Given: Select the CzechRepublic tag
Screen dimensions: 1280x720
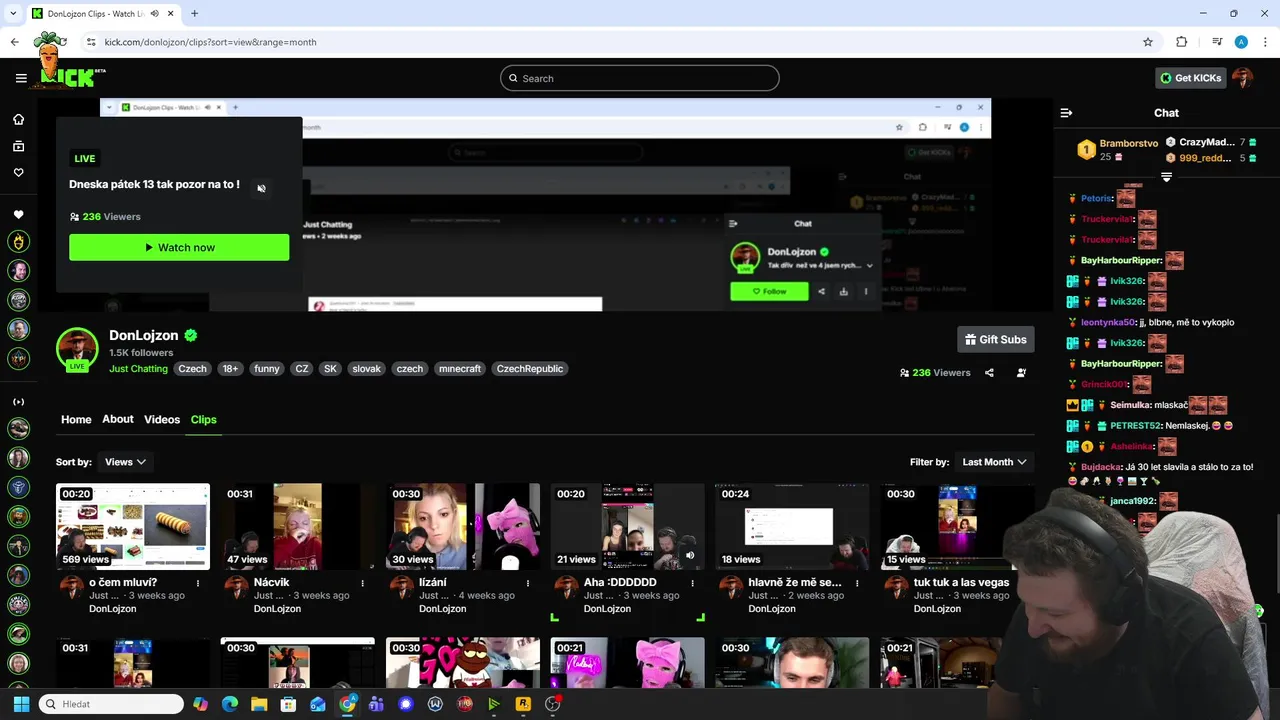Looking at the screenshot, I should pos(530,369).
